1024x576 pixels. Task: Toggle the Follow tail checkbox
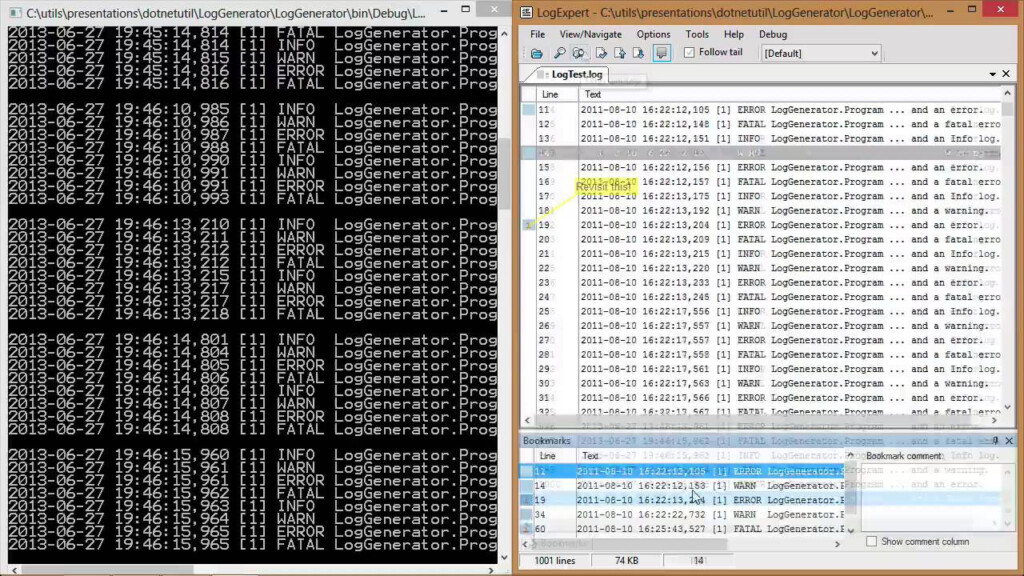(x=689, y=52)
